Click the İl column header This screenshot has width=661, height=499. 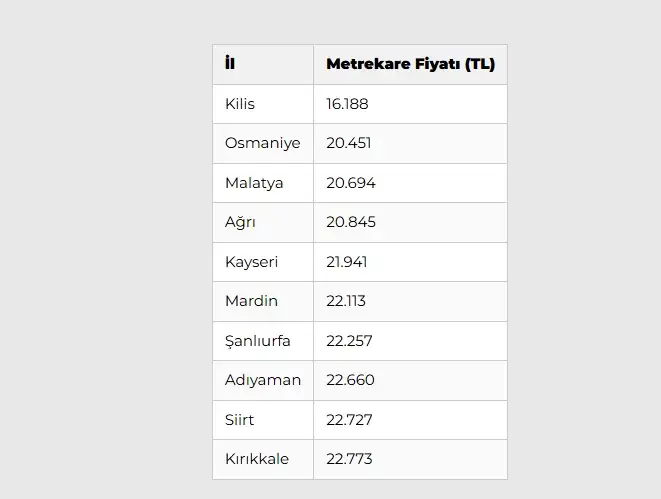click(x=230, y=65)
